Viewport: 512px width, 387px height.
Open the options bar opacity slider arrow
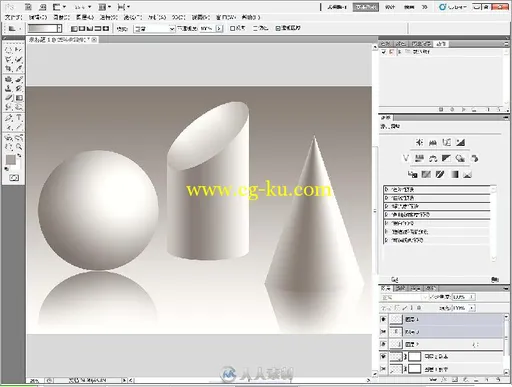point(219,29)
